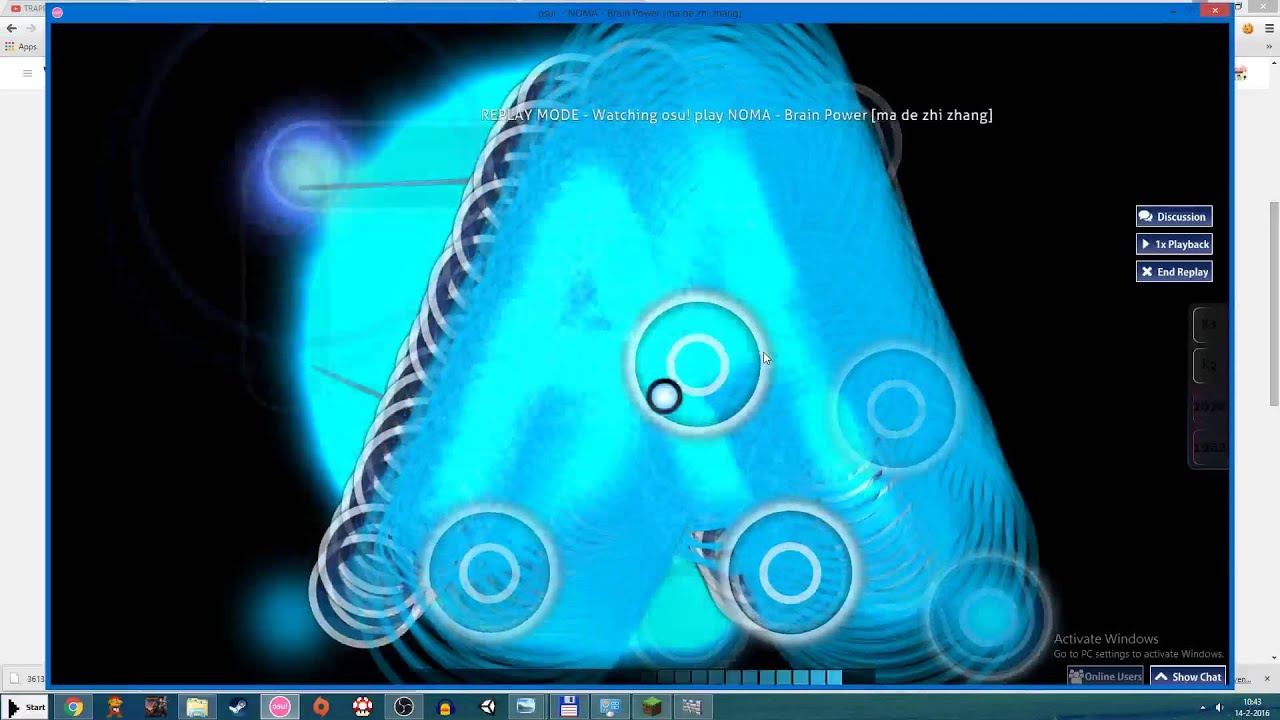Viewport: 1280px width, 720px height.
Task: Launch Chrome from the taskbar
Action: (x=73, y=707)
